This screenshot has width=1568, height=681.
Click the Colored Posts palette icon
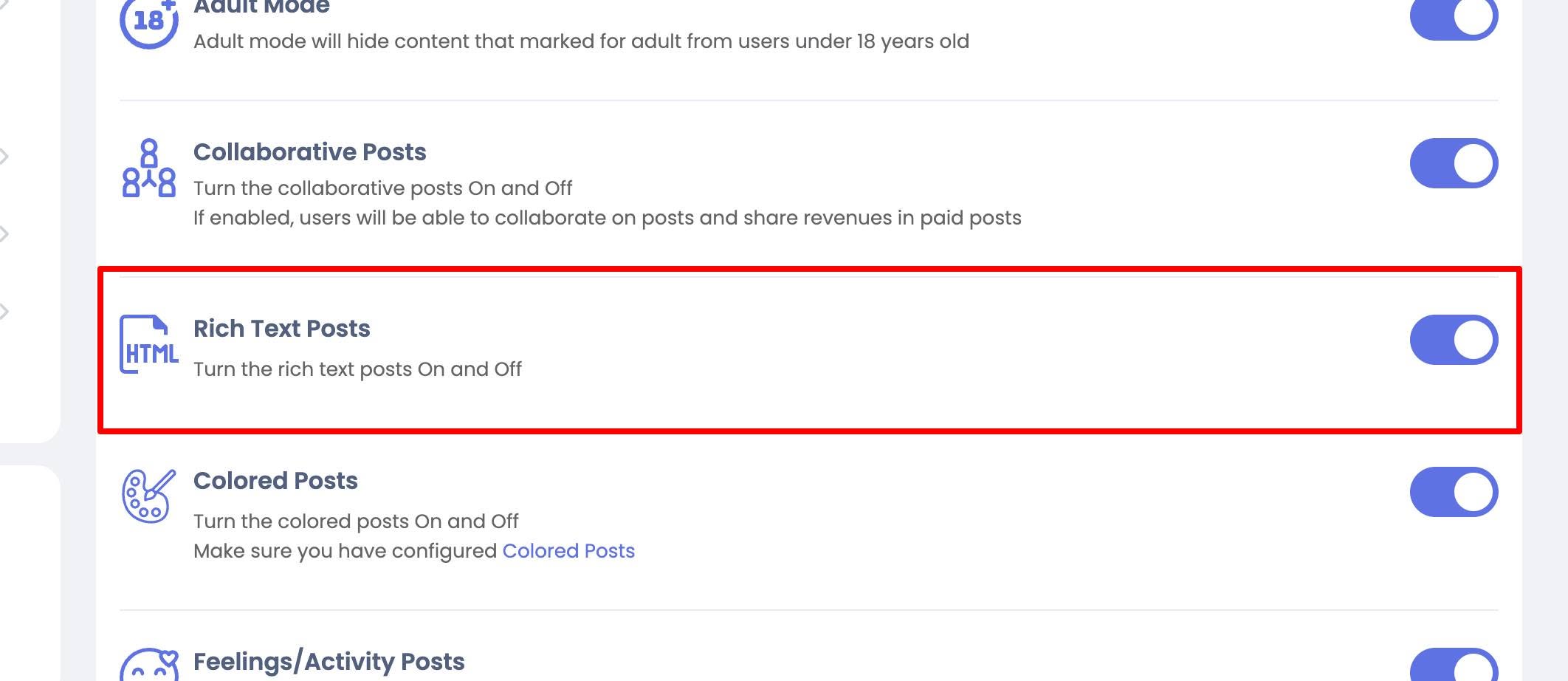tap(149, 496)
